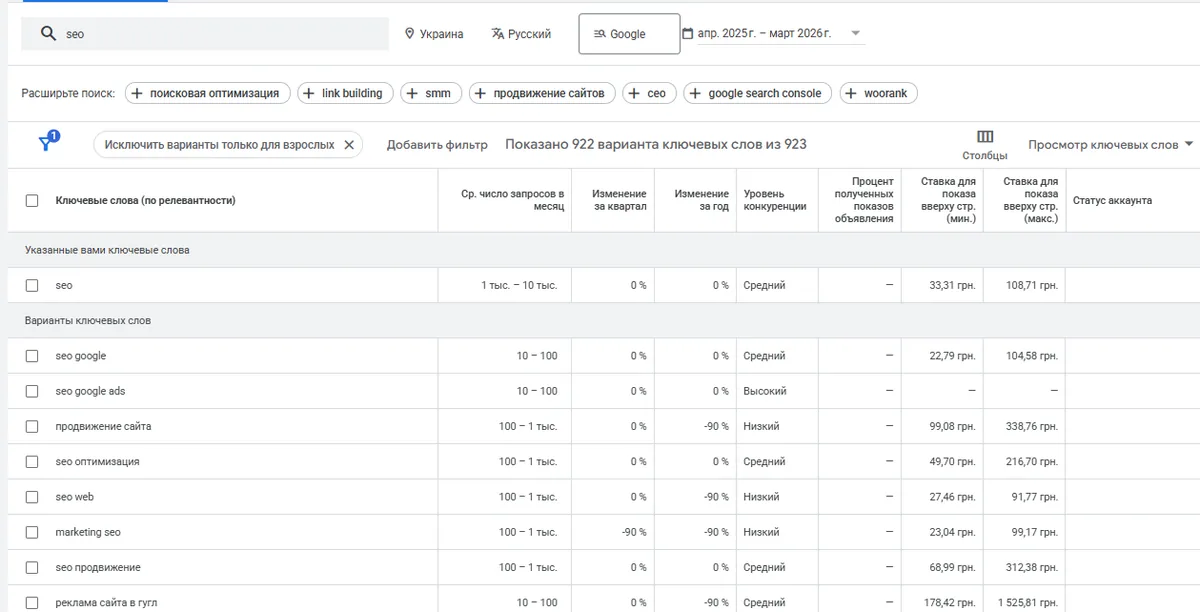The width and height of the screenshot is (1200, 612).
Task: Expand the date range dropdown arrow
Action: click(x=856, y=33)
